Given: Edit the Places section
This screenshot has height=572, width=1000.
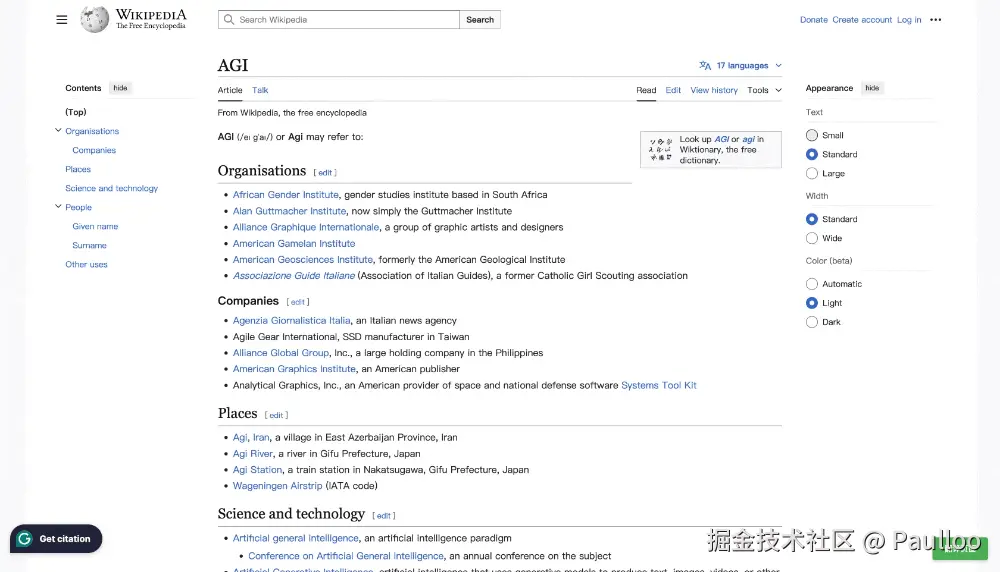Looking at the screenshot, I should [x=276, y=415].
